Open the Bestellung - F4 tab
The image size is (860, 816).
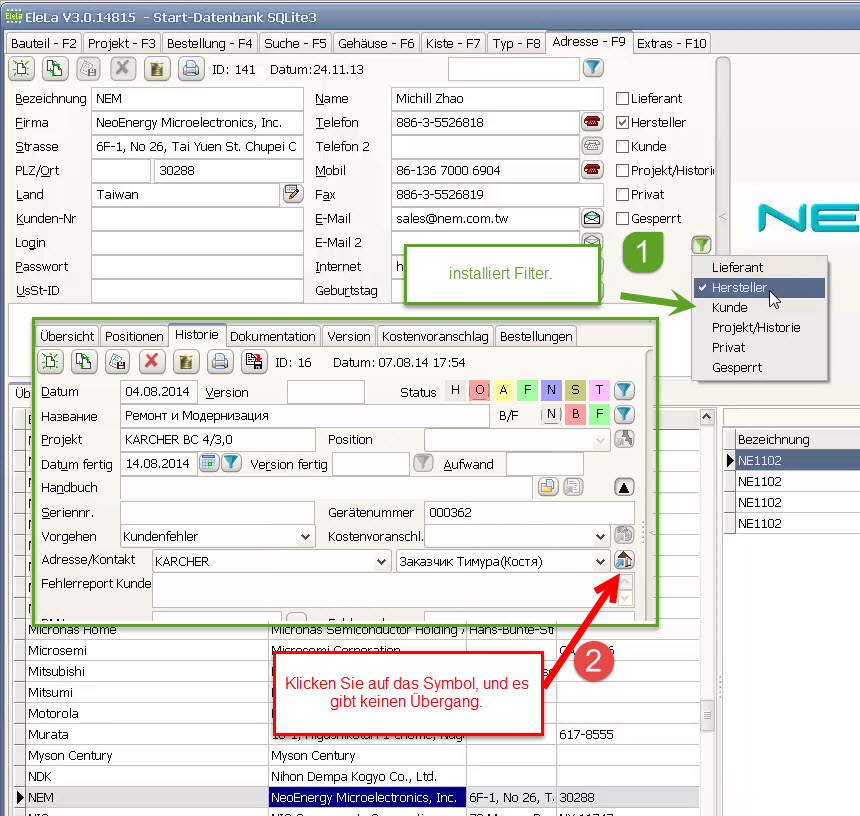209,43
